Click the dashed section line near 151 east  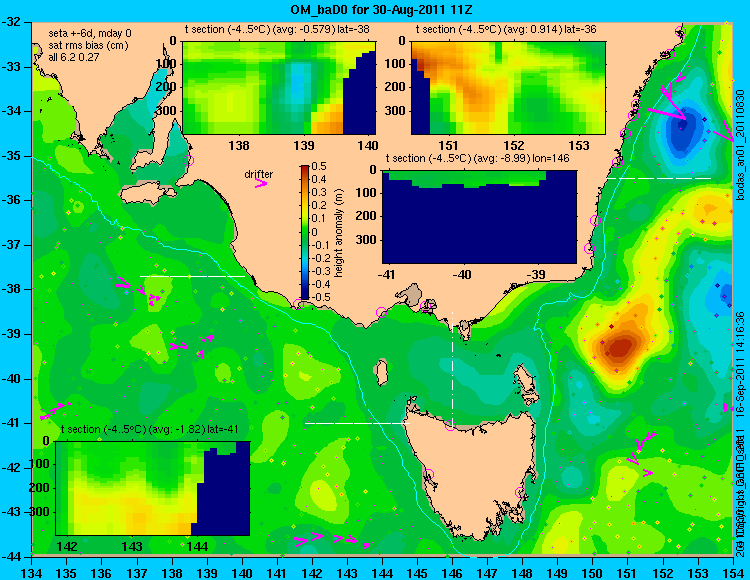point(659,178)
